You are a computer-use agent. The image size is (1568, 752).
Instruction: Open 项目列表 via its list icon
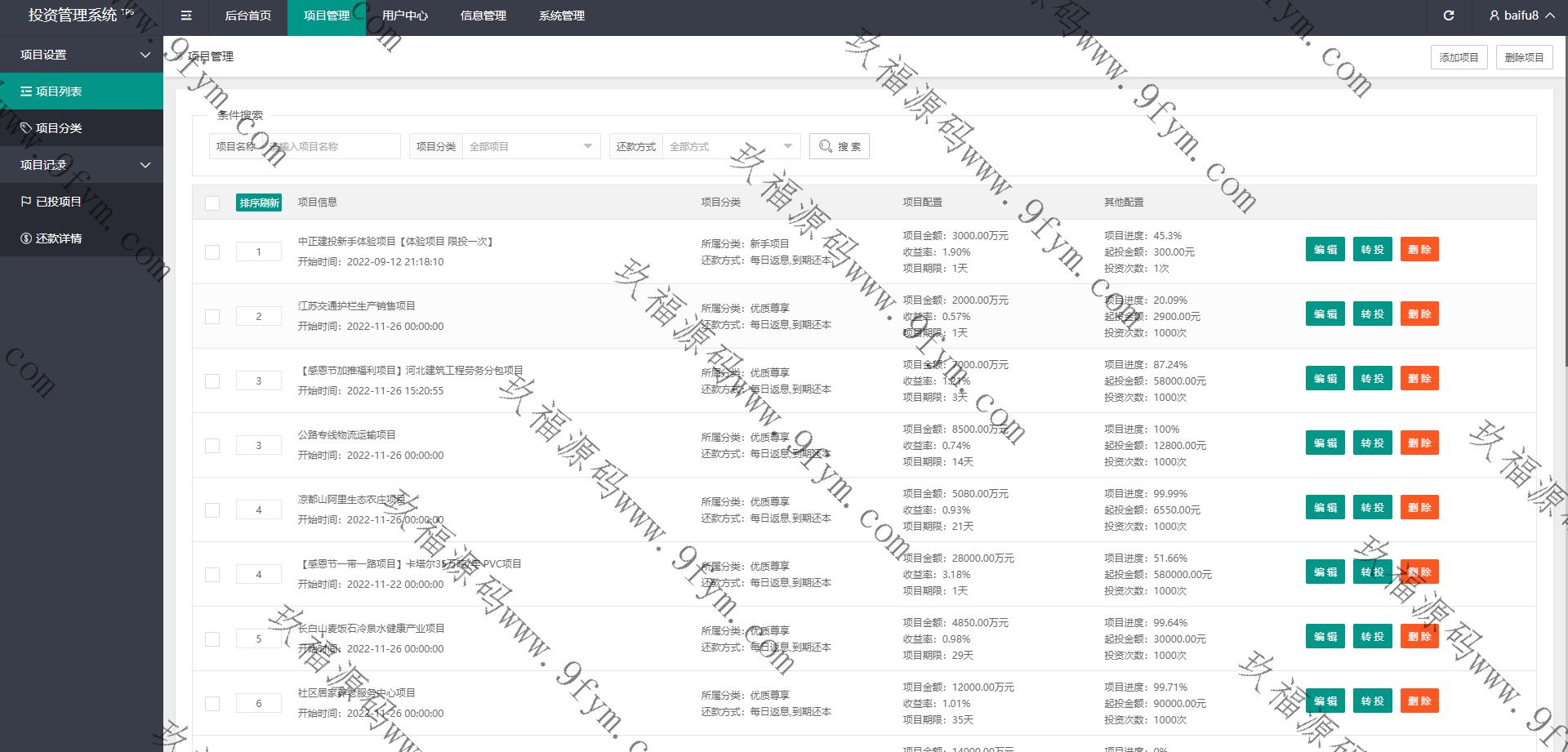(26, 91)
